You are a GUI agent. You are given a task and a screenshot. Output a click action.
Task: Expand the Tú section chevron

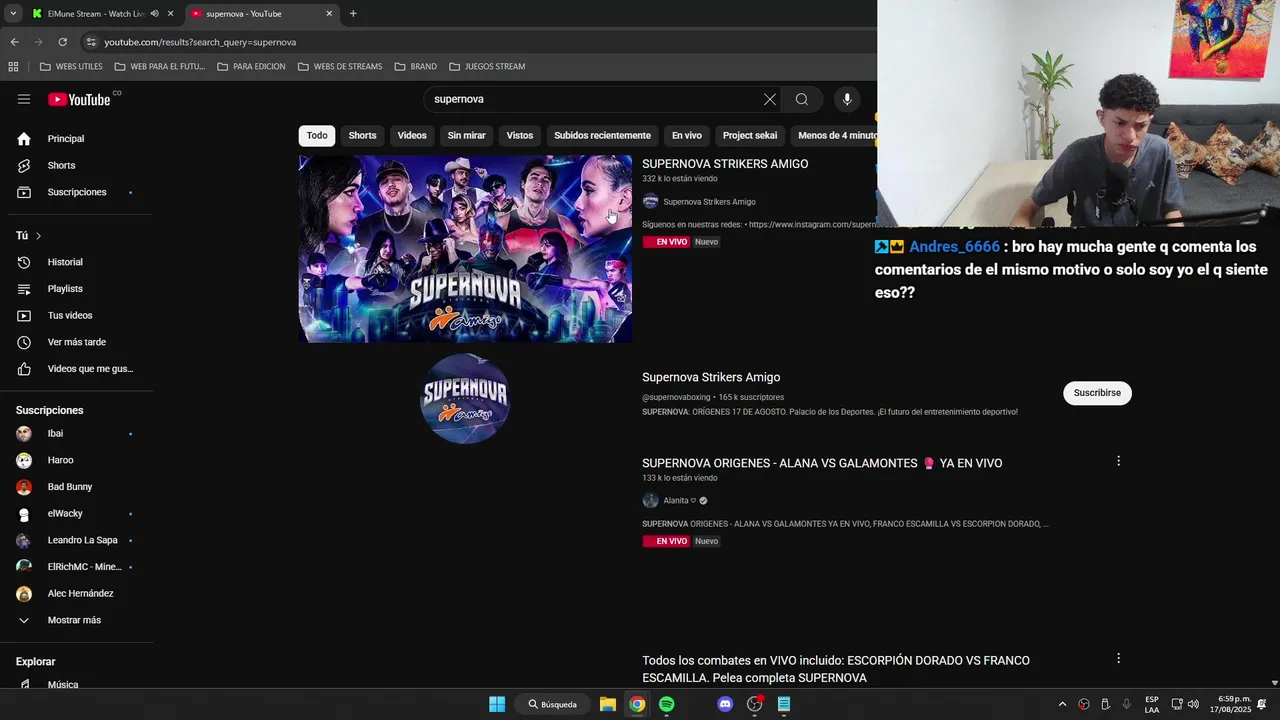[38, 236]
